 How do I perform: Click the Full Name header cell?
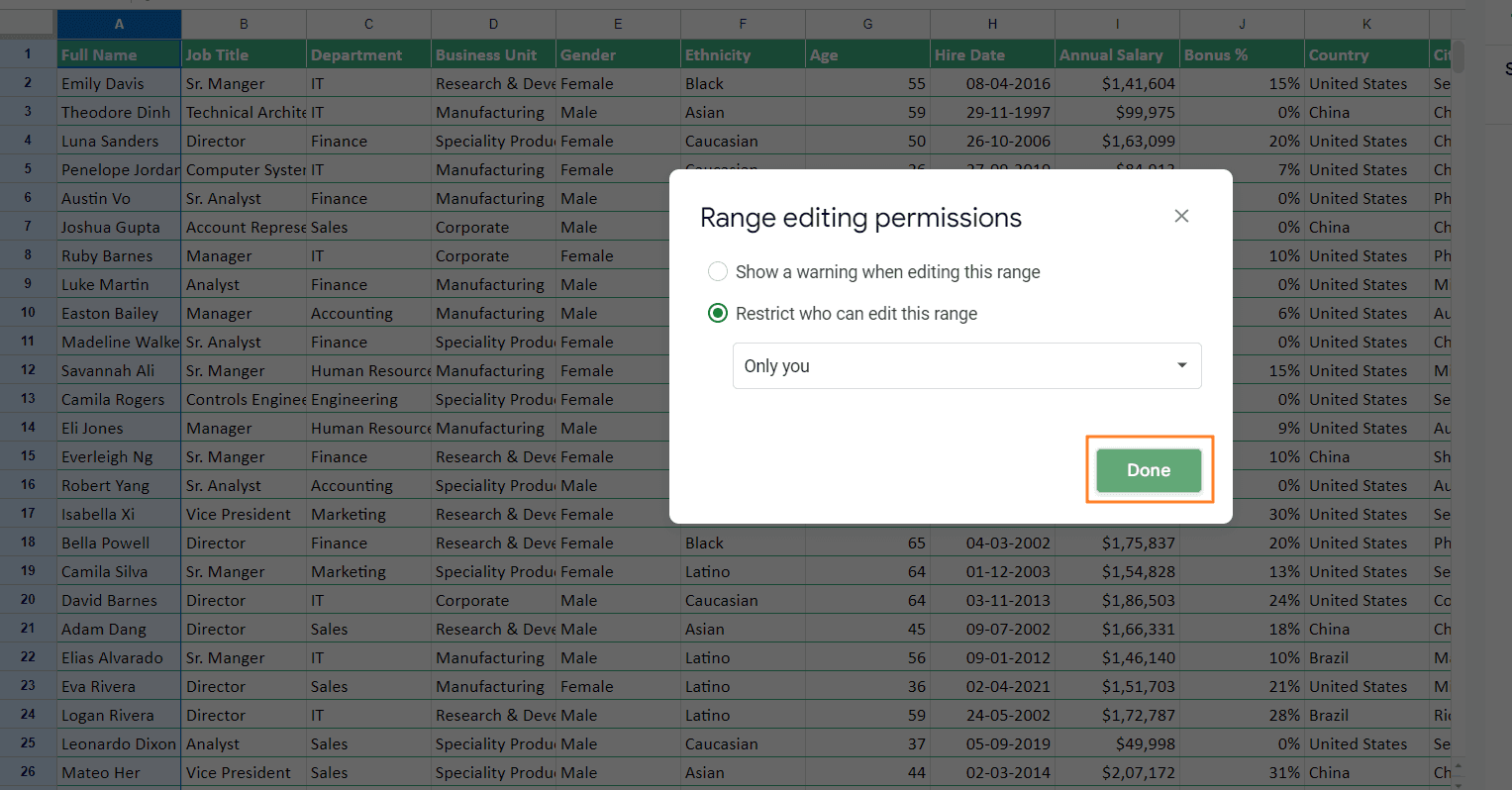(x=119, y=54)
